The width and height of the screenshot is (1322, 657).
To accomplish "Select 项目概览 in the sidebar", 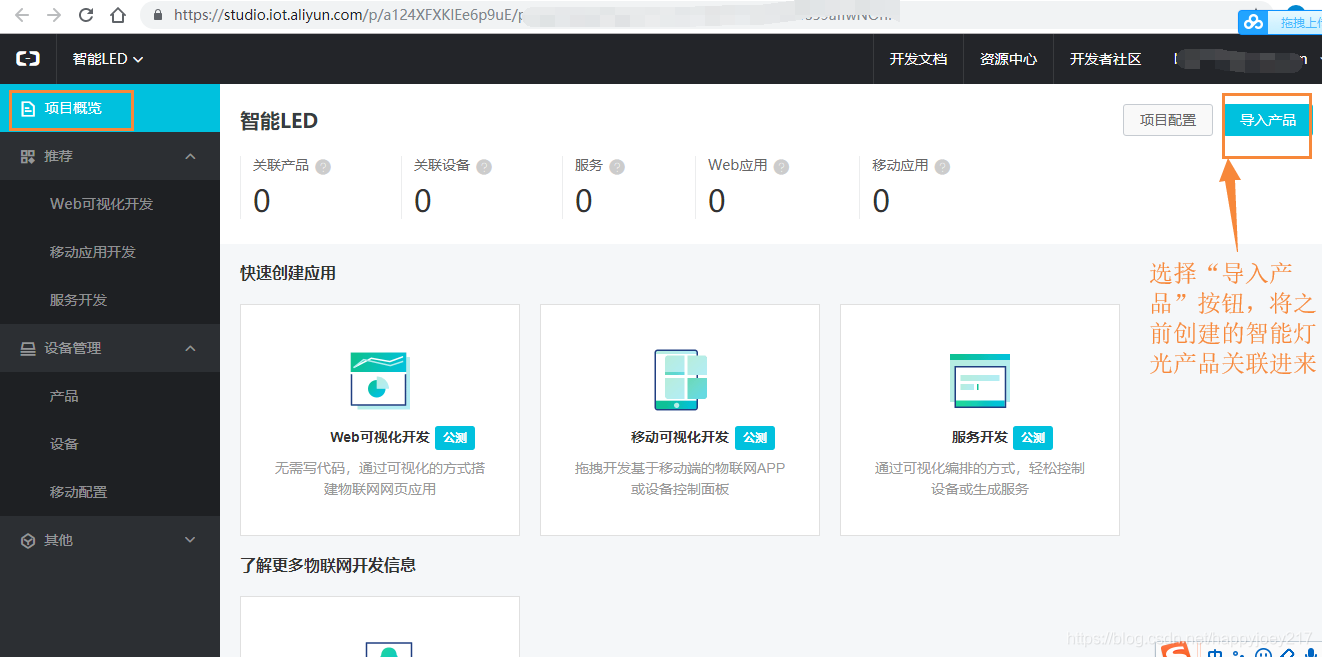I will pyautogui.click(x=110, y=108).
